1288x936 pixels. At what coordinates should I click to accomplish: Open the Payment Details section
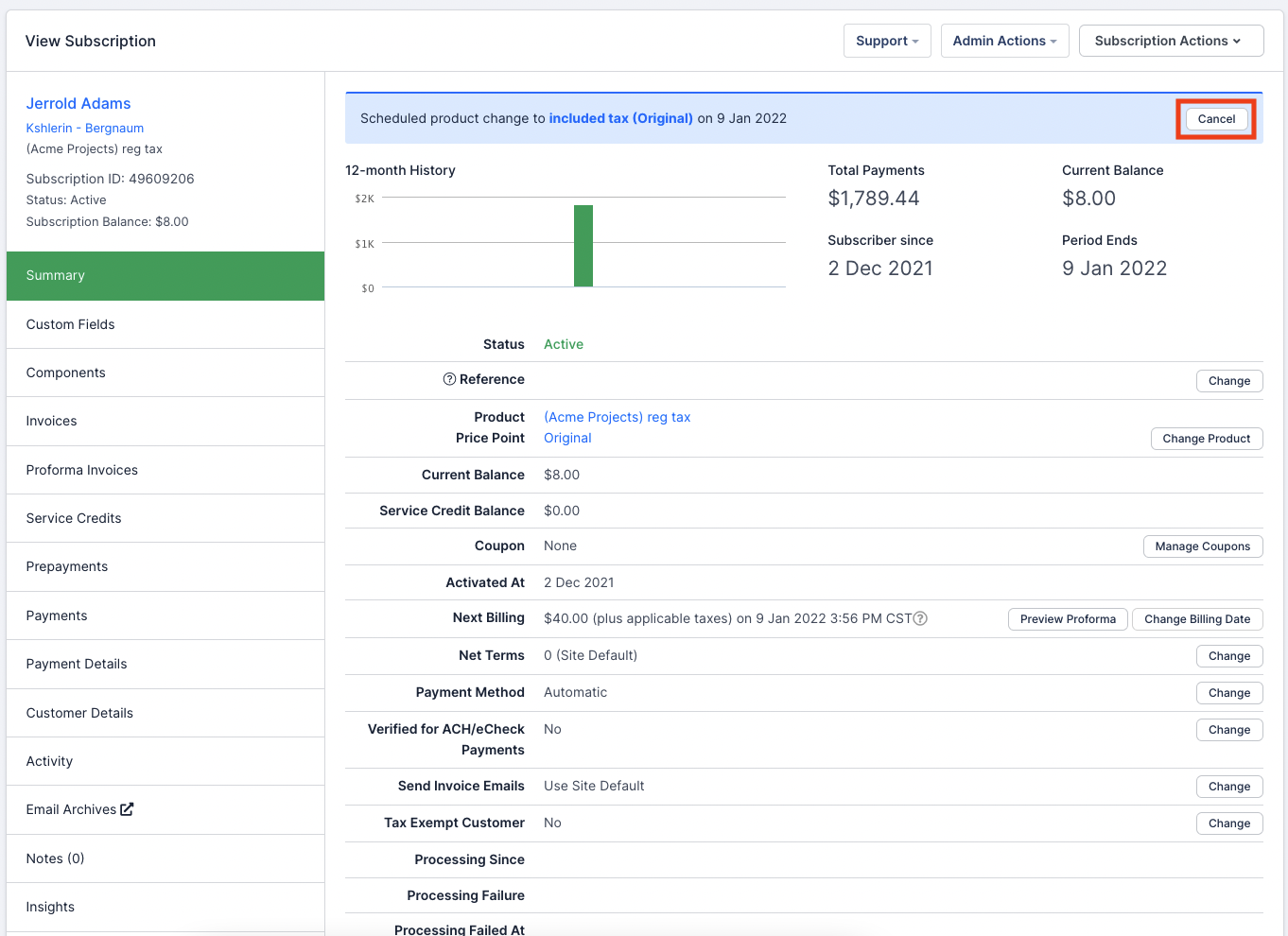coord(77,664)
